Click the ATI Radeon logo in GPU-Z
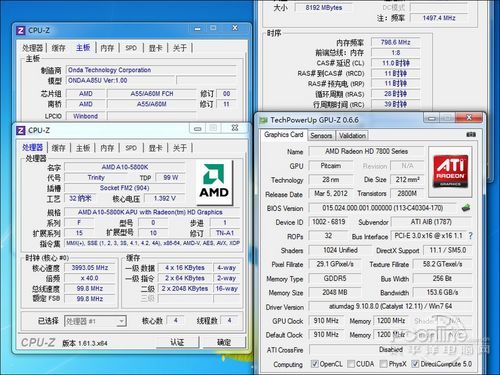The width and height of the screenshot is (500, 375). point(450,171)
